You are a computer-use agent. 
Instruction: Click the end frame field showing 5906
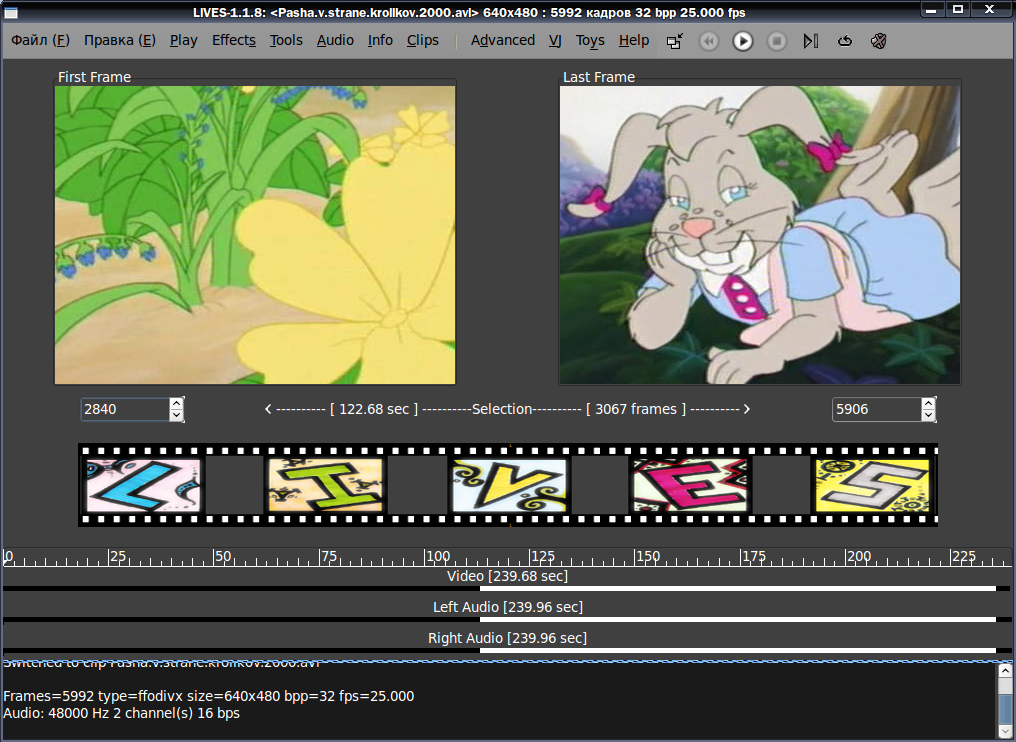coord(877,410)
